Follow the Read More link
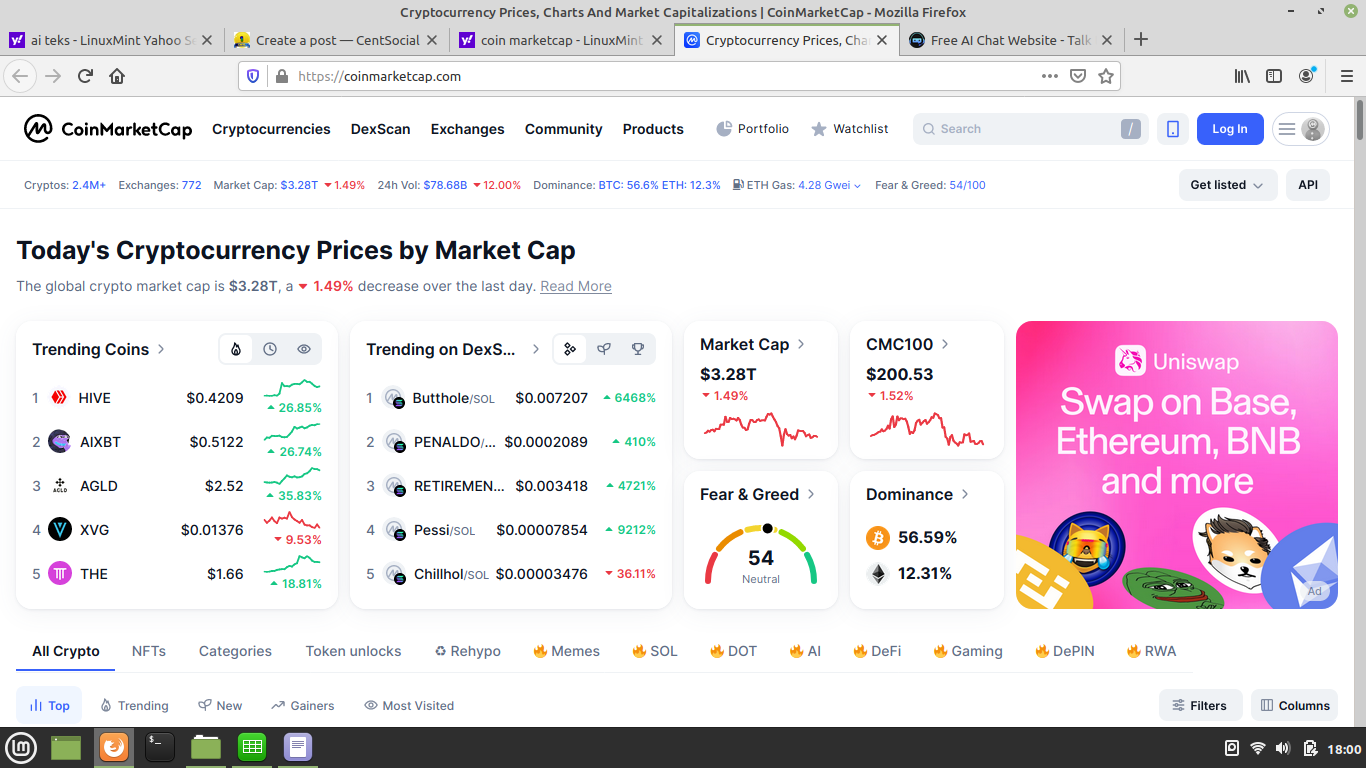This screenshot has width=1366, height=768. 576,286
